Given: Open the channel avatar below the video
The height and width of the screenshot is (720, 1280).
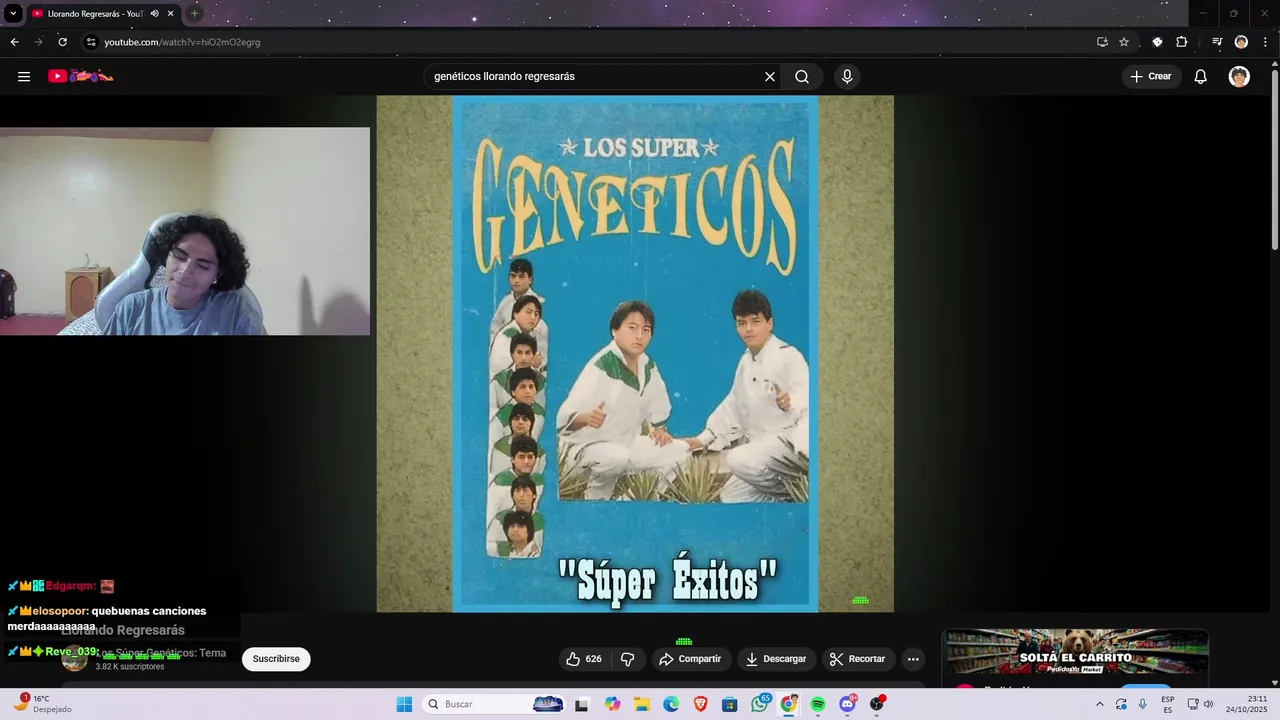Looking at the screenshot, I should 74,659.
